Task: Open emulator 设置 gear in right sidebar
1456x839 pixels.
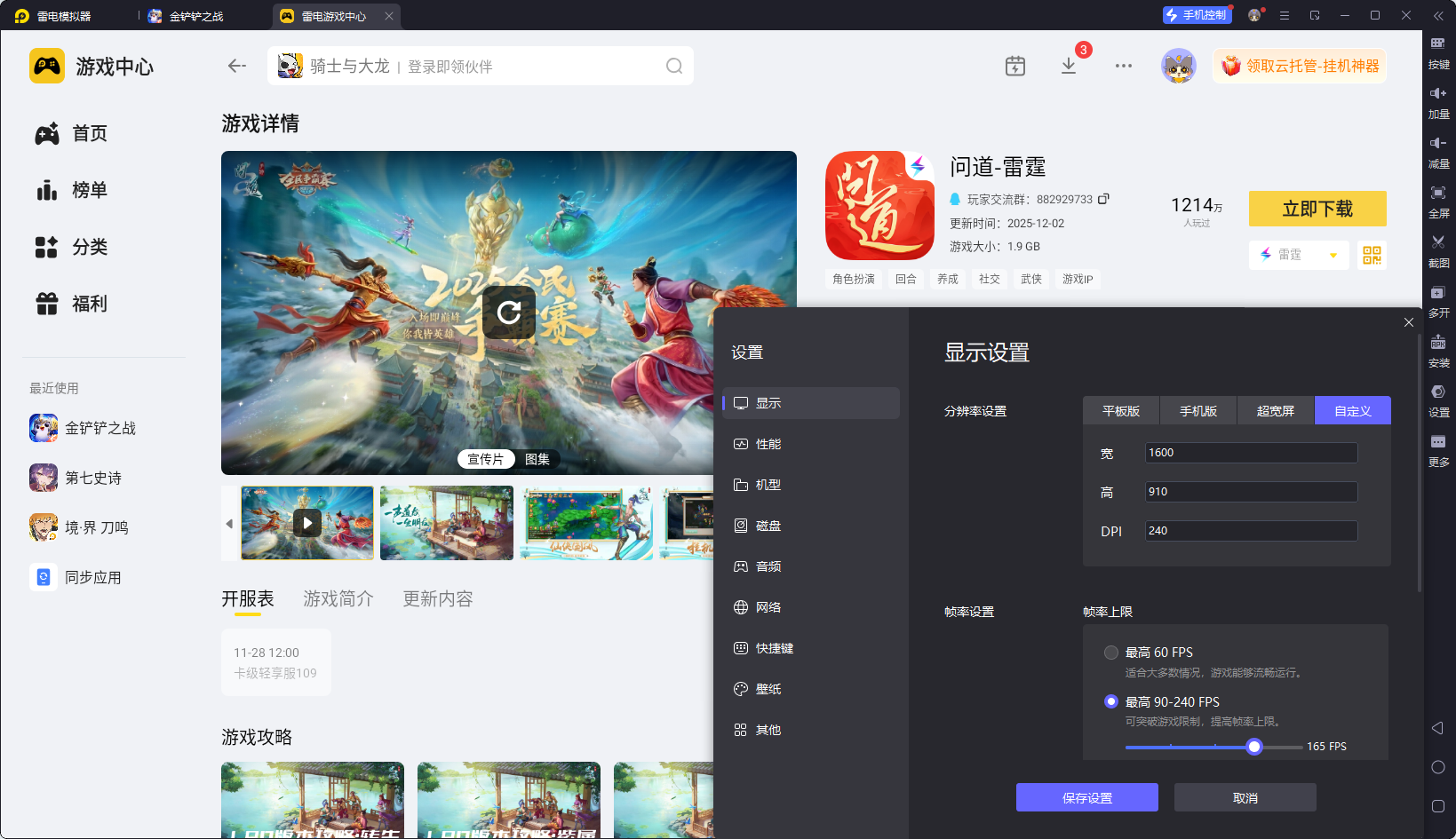Action: pyautogui.click(x=1438, y=392)
